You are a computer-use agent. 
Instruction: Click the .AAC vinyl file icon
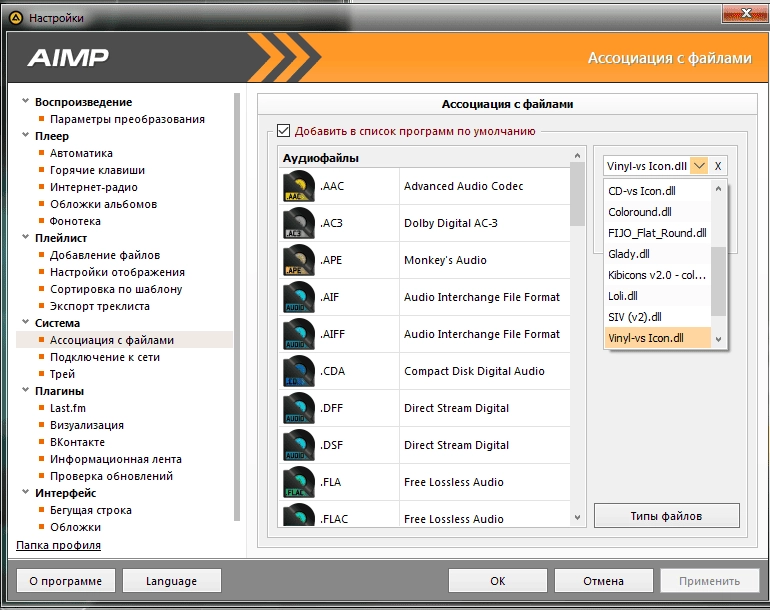[299, 186]
